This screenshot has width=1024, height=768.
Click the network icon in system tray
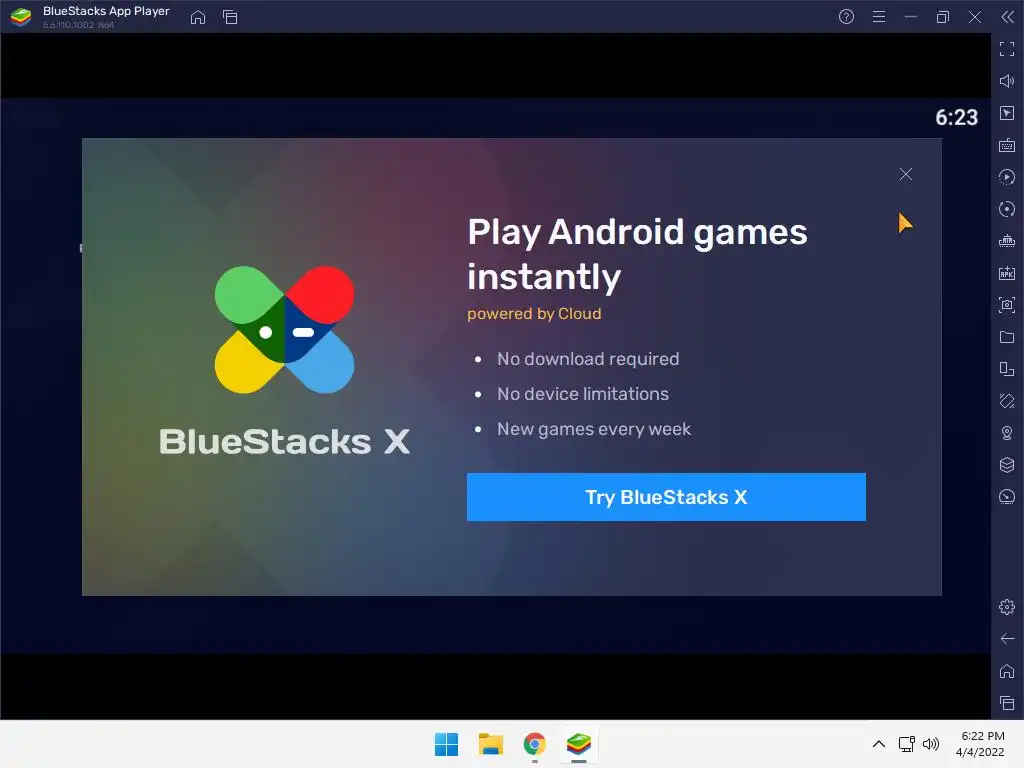pos(906,744)
